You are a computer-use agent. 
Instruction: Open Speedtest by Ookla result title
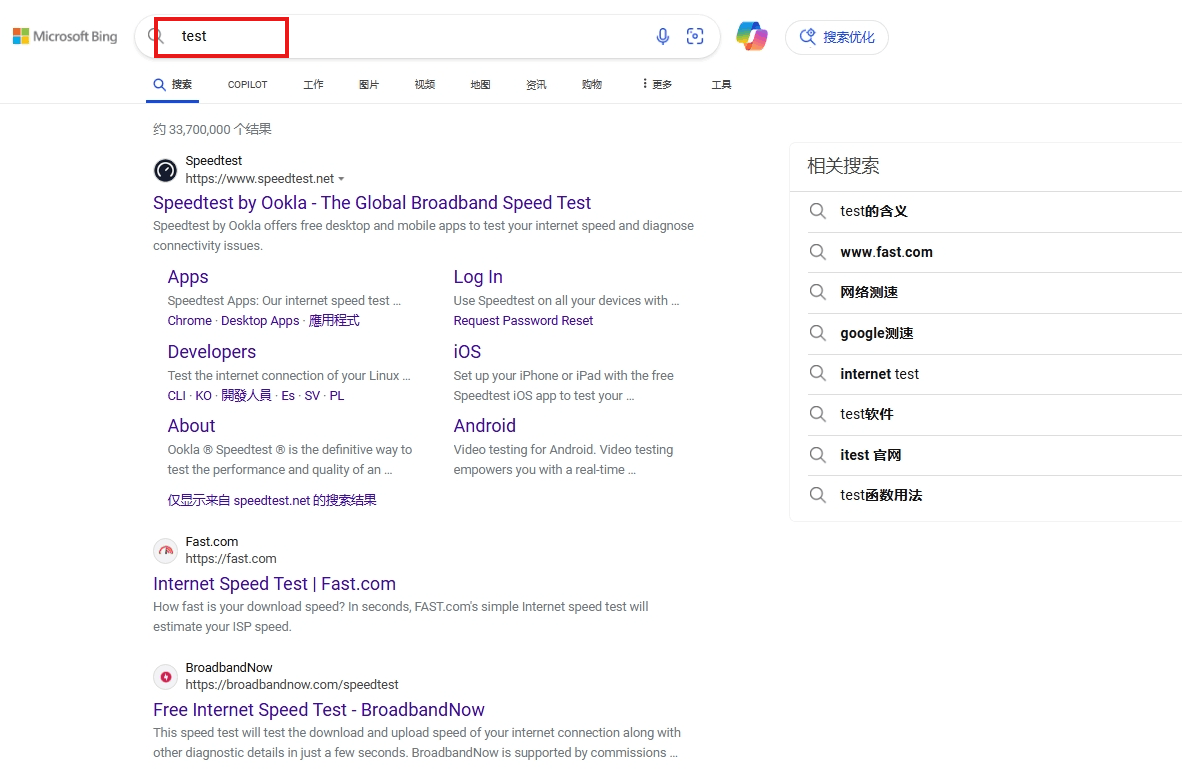point(372,203)
